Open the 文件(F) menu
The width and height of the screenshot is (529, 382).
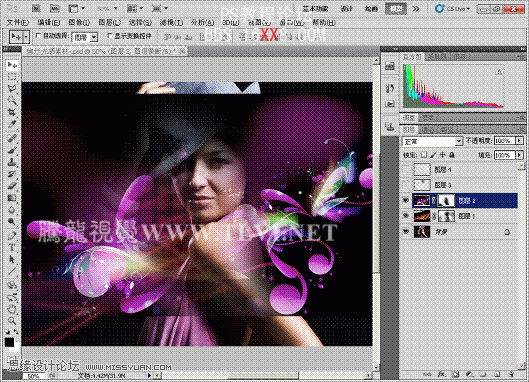pyautogui.click(x=18, y=23)
